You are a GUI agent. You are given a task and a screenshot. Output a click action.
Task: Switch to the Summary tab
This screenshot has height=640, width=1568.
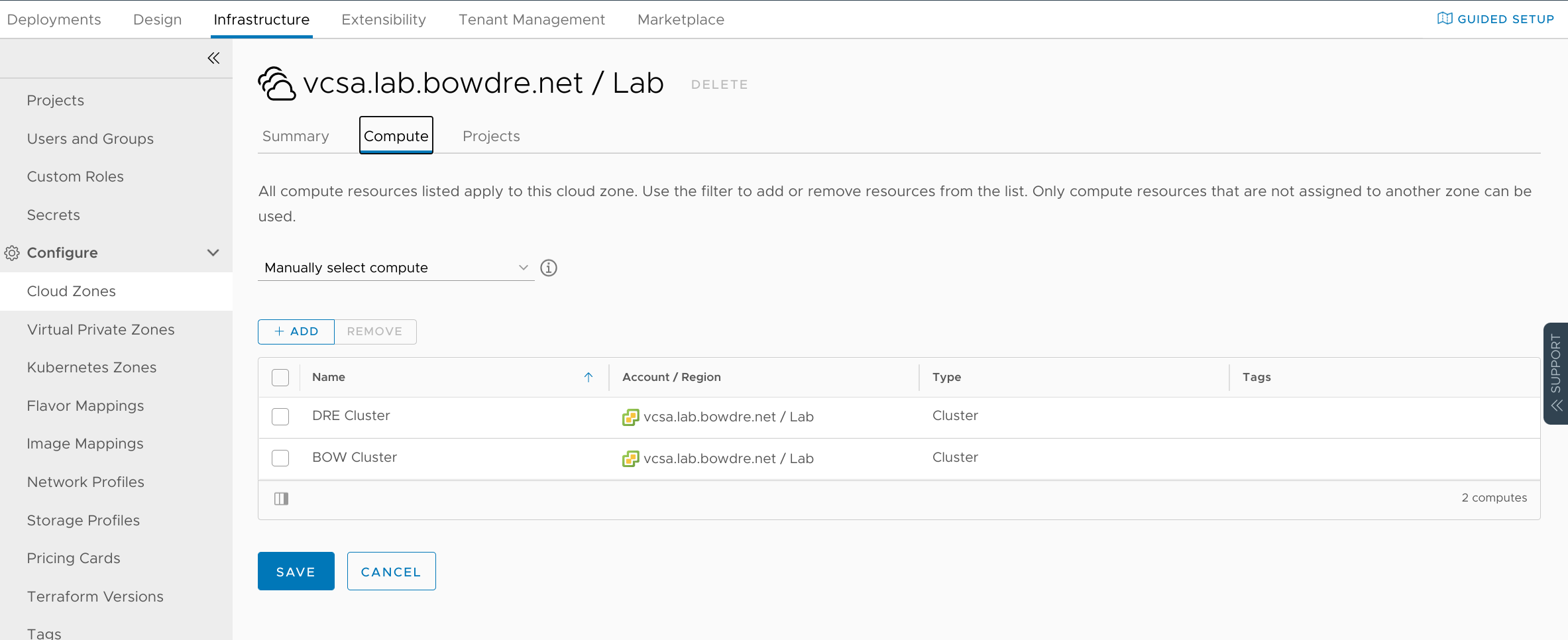point(296,136)
